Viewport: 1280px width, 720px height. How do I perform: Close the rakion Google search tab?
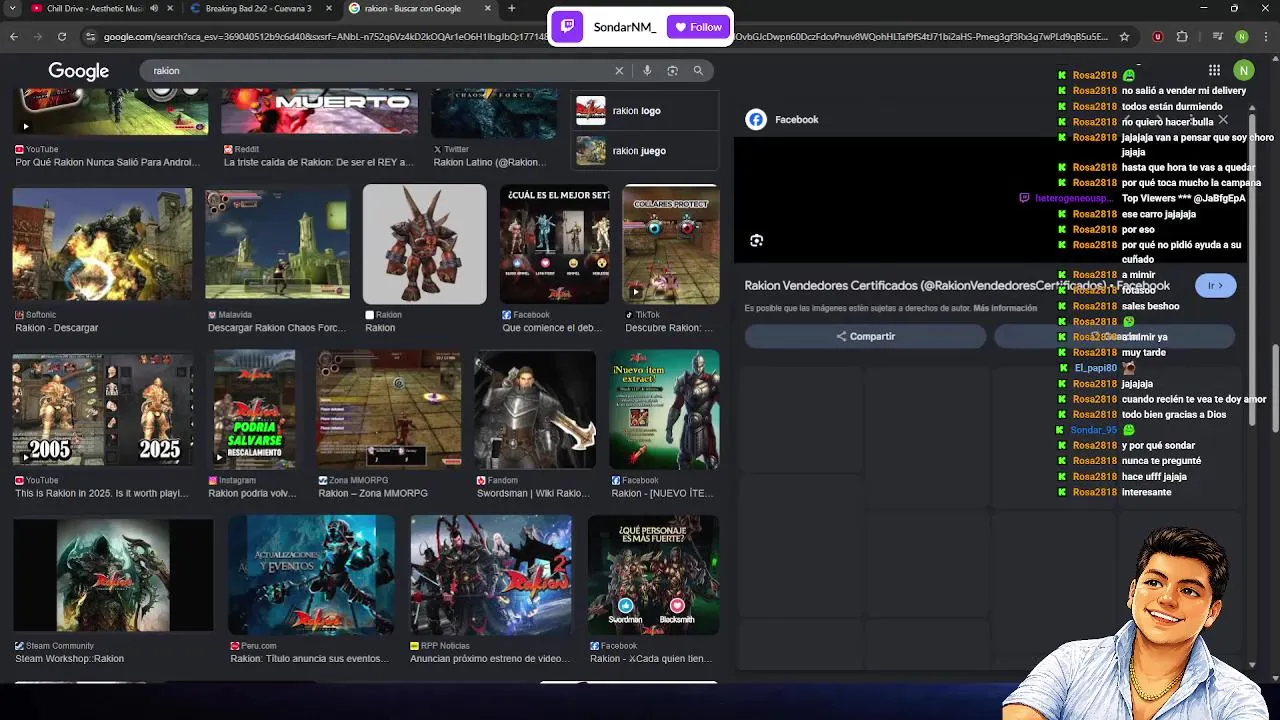(x=488, y=8)
